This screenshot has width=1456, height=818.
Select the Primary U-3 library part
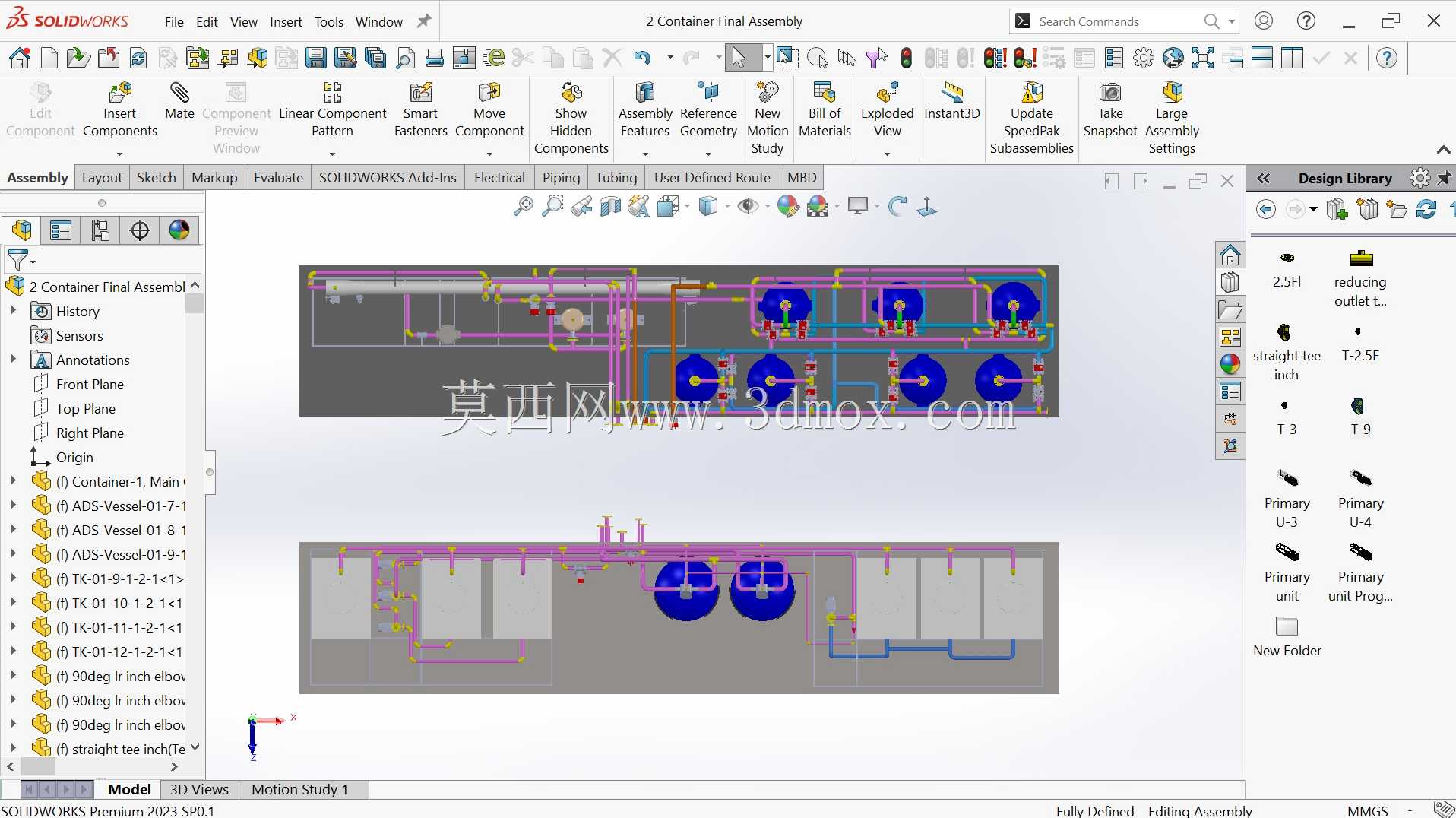1287,498
